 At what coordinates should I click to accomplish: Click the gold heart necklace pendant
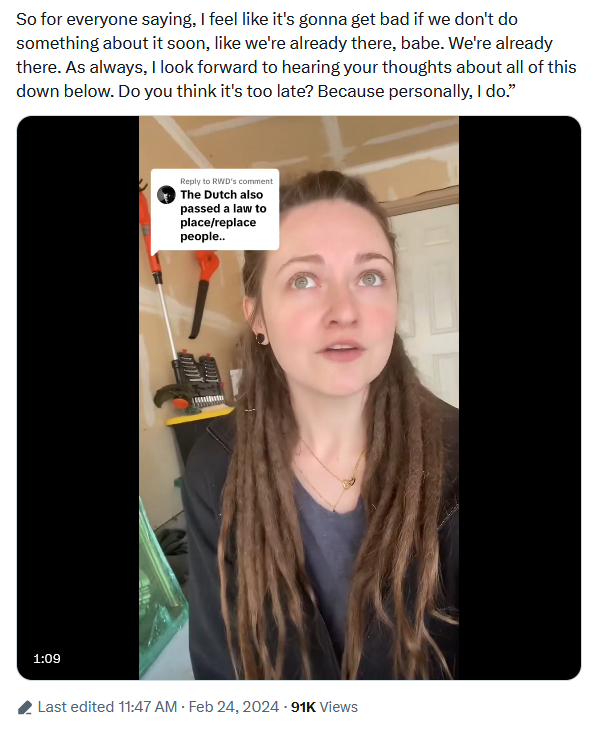tap(349, 482)
